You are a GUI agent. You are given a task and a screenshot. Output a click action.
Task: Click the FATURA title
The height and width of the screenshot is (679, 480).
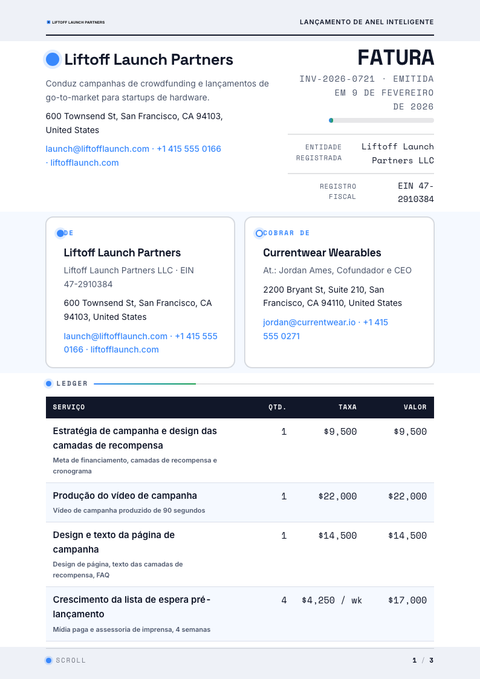point(396,58)
